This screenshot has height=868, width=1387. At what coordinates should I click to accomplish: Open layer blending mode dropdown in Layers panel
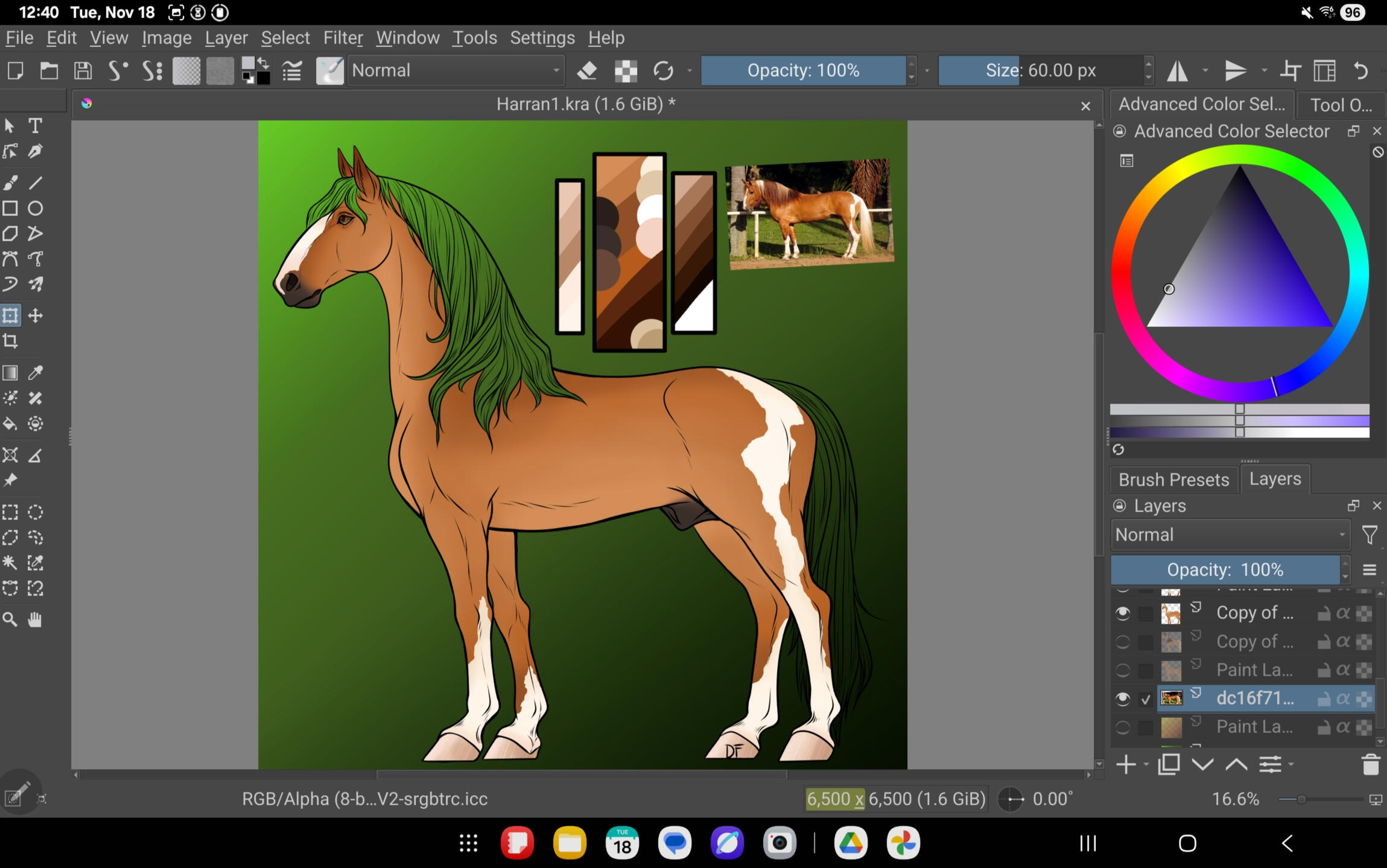click(x=1230, y=535)
